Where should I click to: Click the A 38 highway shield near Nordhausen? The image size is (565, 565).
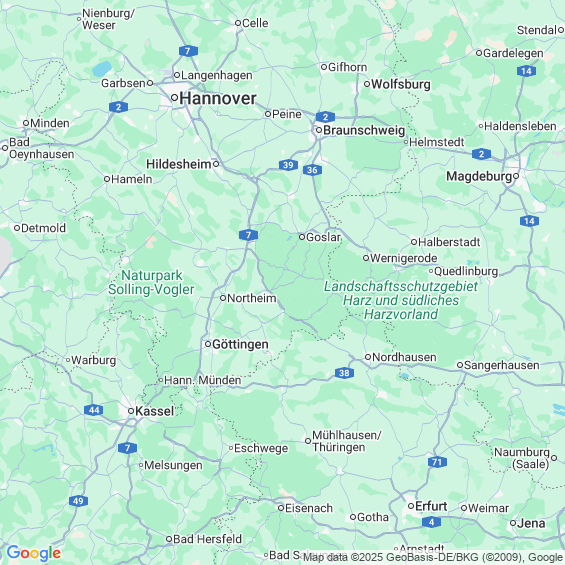pos(344,373)
